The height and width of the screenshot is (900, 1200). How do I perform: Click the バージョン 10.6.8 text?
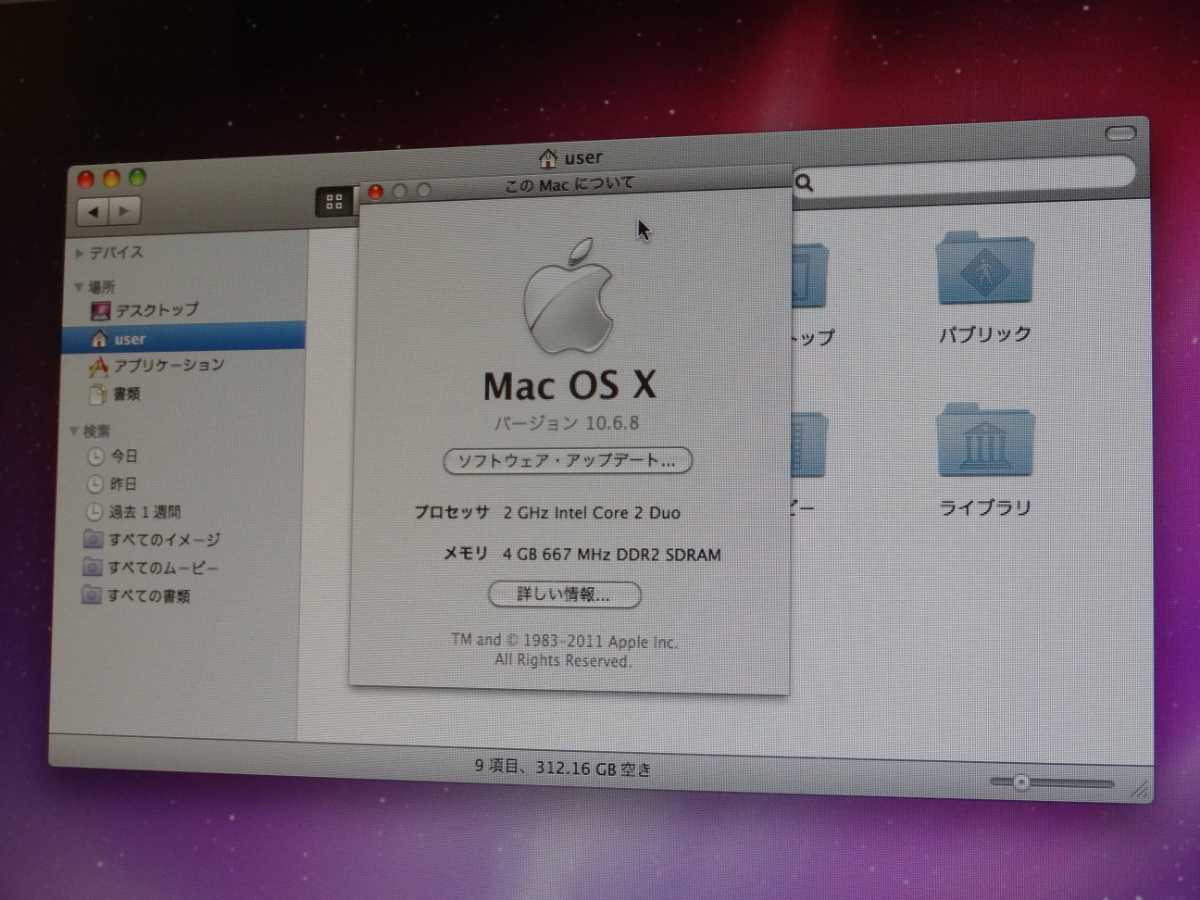coord(567,424)
